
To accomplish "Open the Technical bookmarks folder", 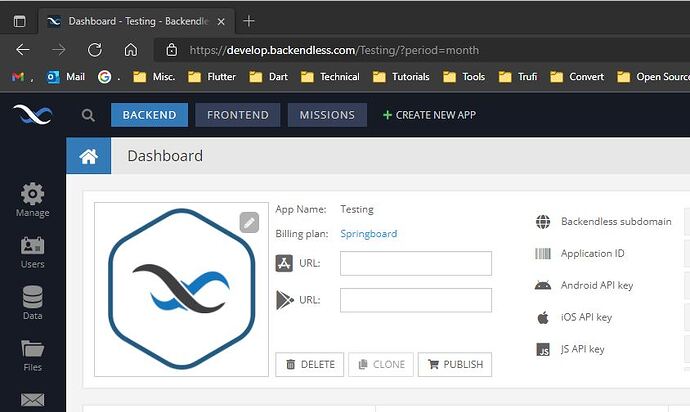I will click(x=330, y=77).
